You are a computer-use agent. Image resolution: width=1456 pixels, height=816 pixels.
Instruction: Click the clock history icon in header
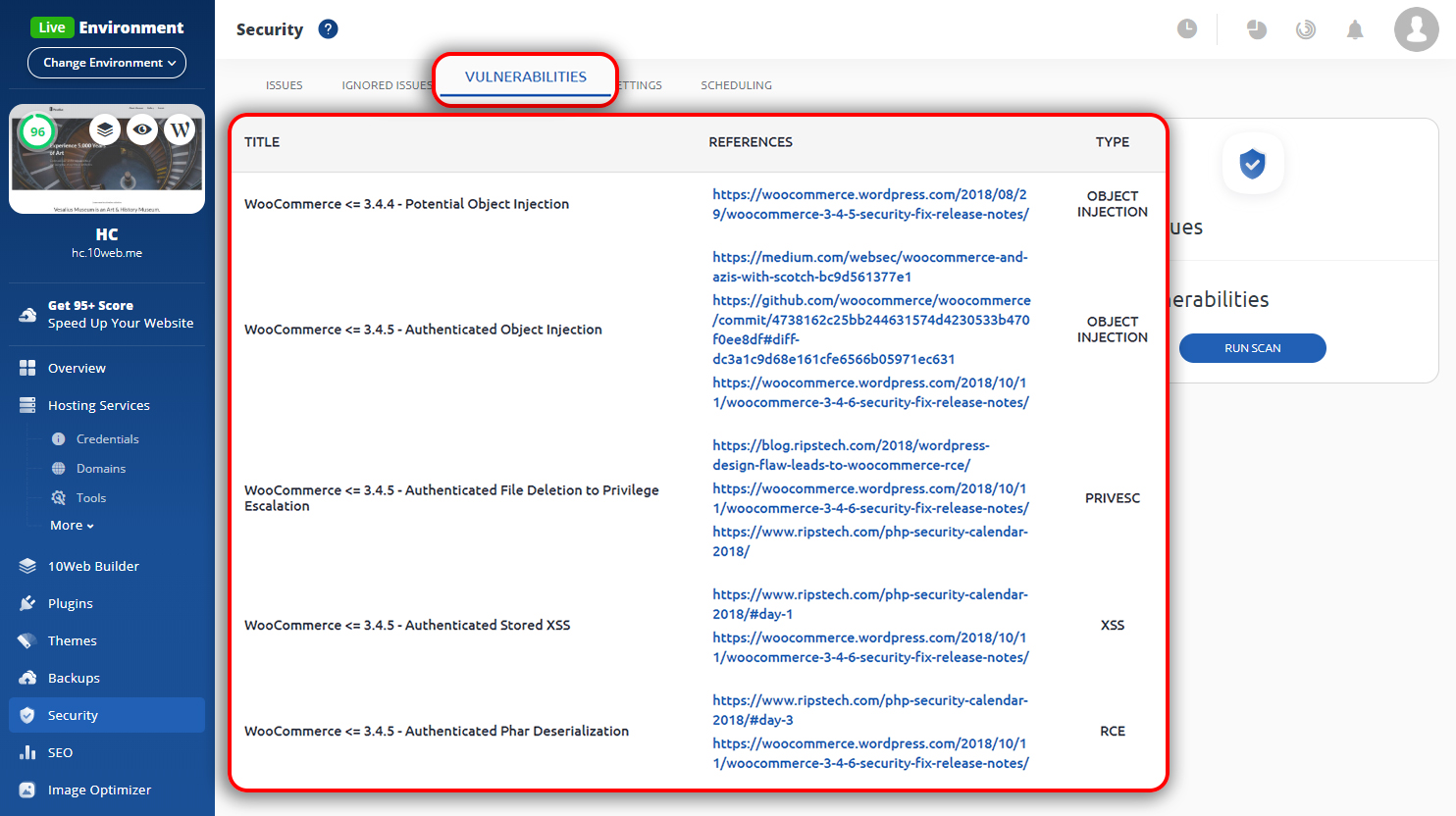tap(1187, 28)
